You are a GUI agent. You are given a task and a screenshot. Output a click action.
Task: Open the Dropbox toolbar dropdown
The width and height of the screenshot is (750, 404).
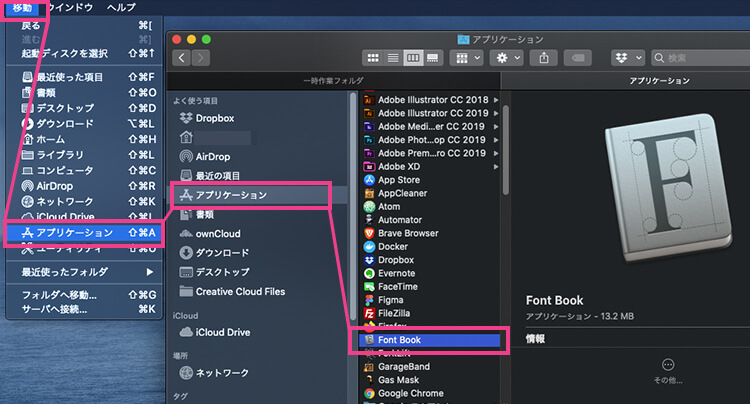tap(628, 58)
